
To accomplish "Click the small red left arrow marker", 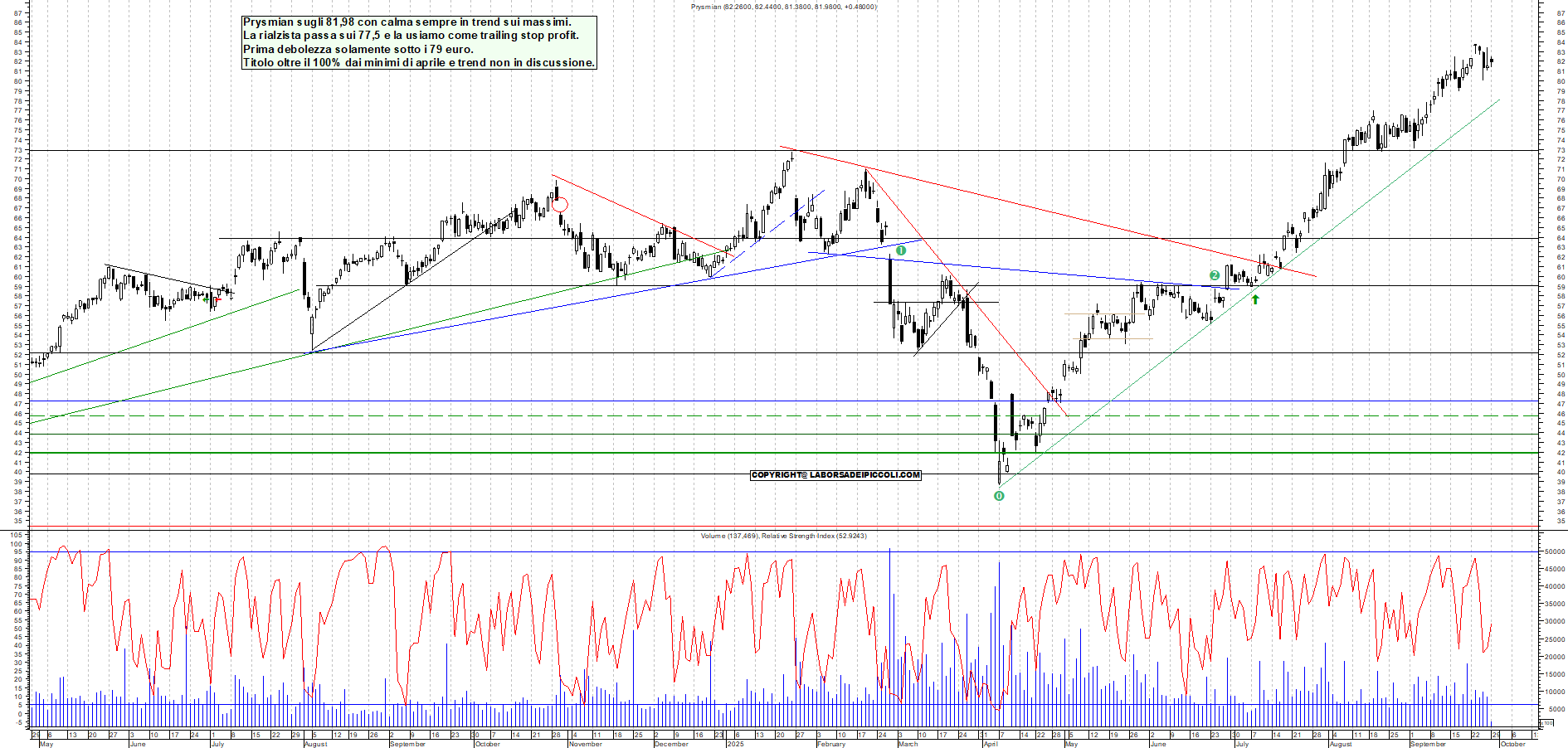I will tap(217, 299).
